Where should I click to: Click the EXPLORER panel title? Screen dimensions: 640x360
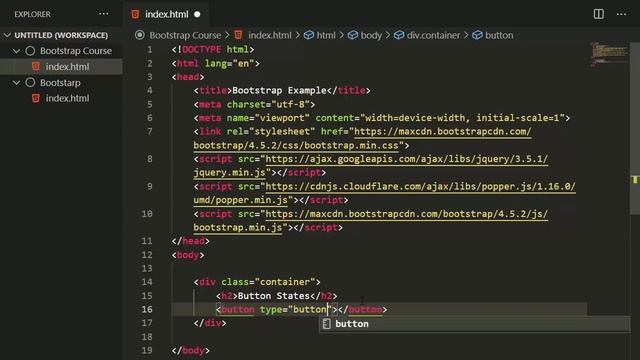[33, 14]
